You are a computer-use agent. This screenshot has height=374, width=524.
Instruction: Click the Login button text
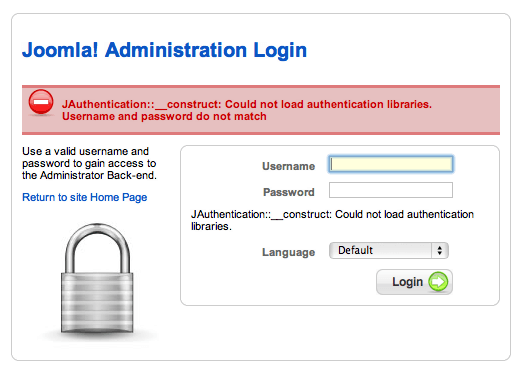(x=407, y=282)
